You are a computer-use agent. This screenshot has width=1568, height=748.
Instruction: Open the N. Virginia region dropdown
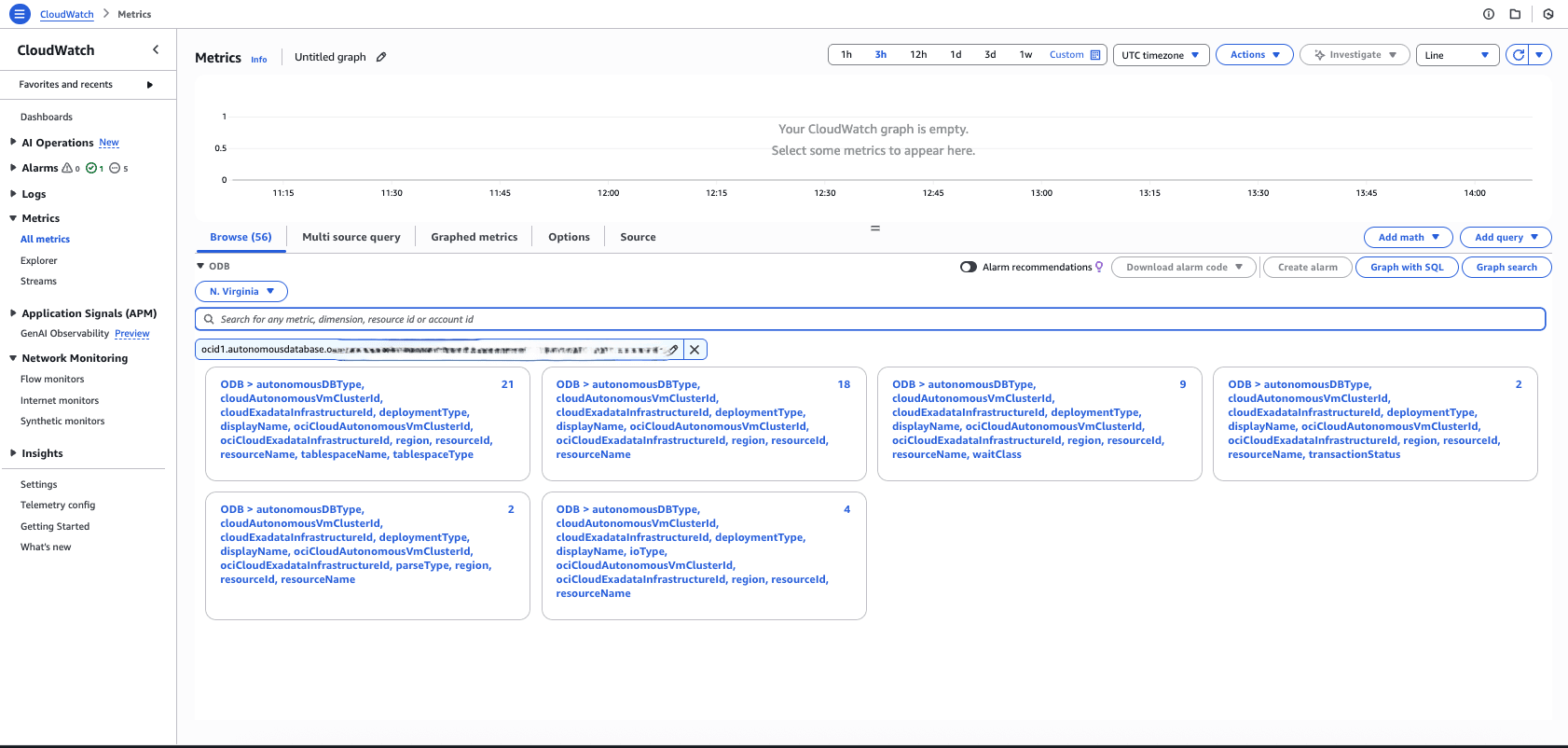[x=241, y=292]
